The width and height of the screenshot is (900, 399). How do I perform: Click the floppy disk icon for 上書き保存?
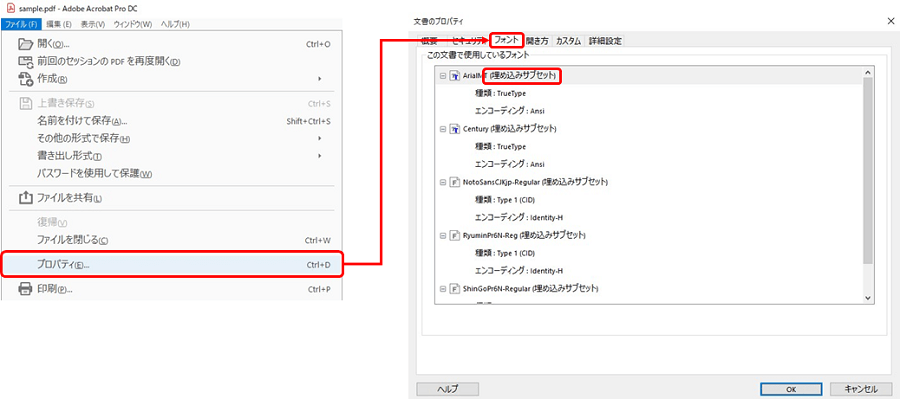pyautogui.click(x=26, y=103)
